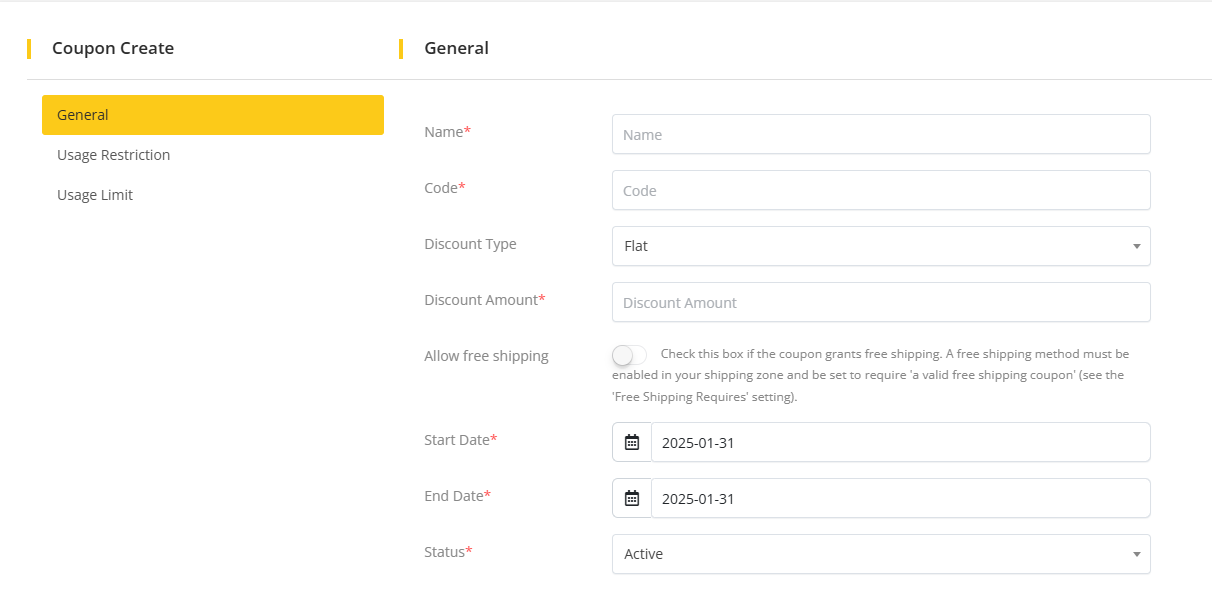Screen dimensions: 1212x615
Task: Enable the Allow free shipping toggle
Action: tap(629, 355)
